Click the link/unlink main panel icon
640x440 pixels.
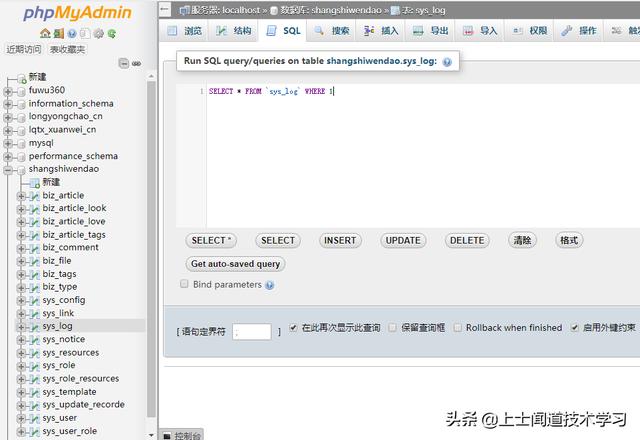tap(136, 64)
